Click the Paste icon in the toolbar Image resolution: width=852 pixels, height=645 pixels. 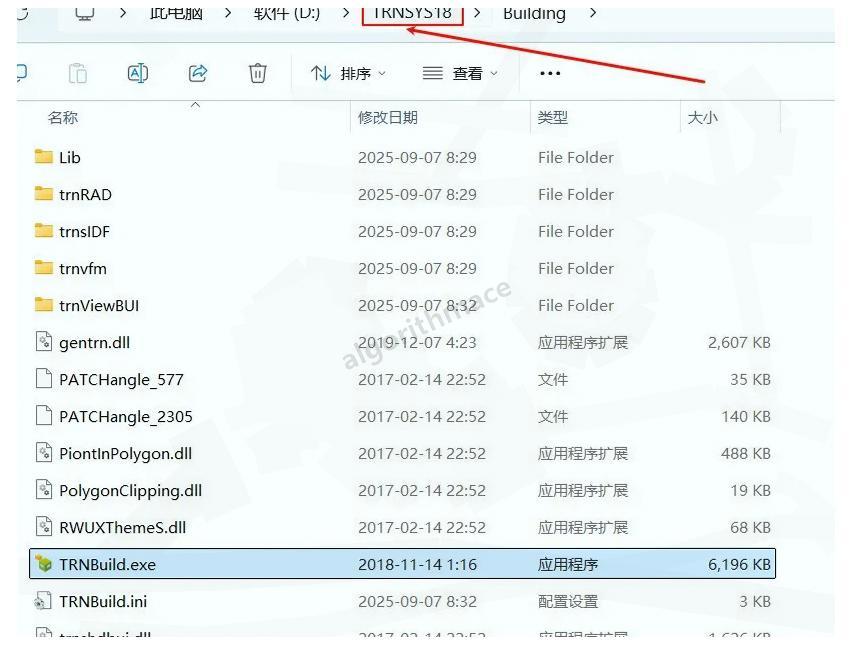click(x=78, y=72)
